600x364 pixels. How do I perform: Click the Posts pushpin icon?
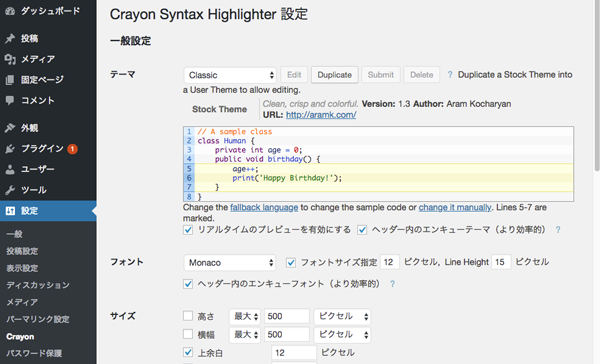[10, 38]
